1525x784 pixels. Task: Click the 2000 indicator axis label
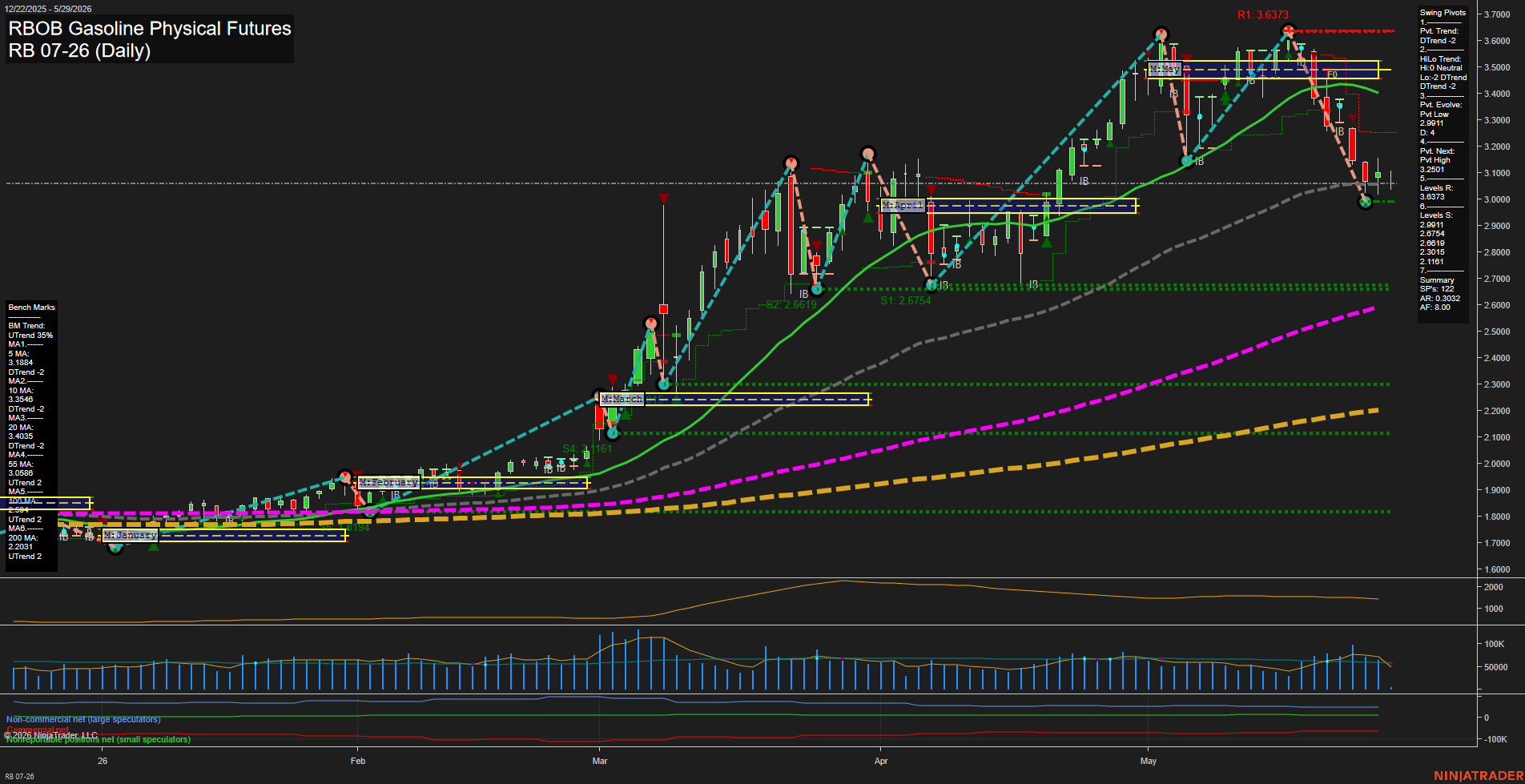click(1493, 587)
